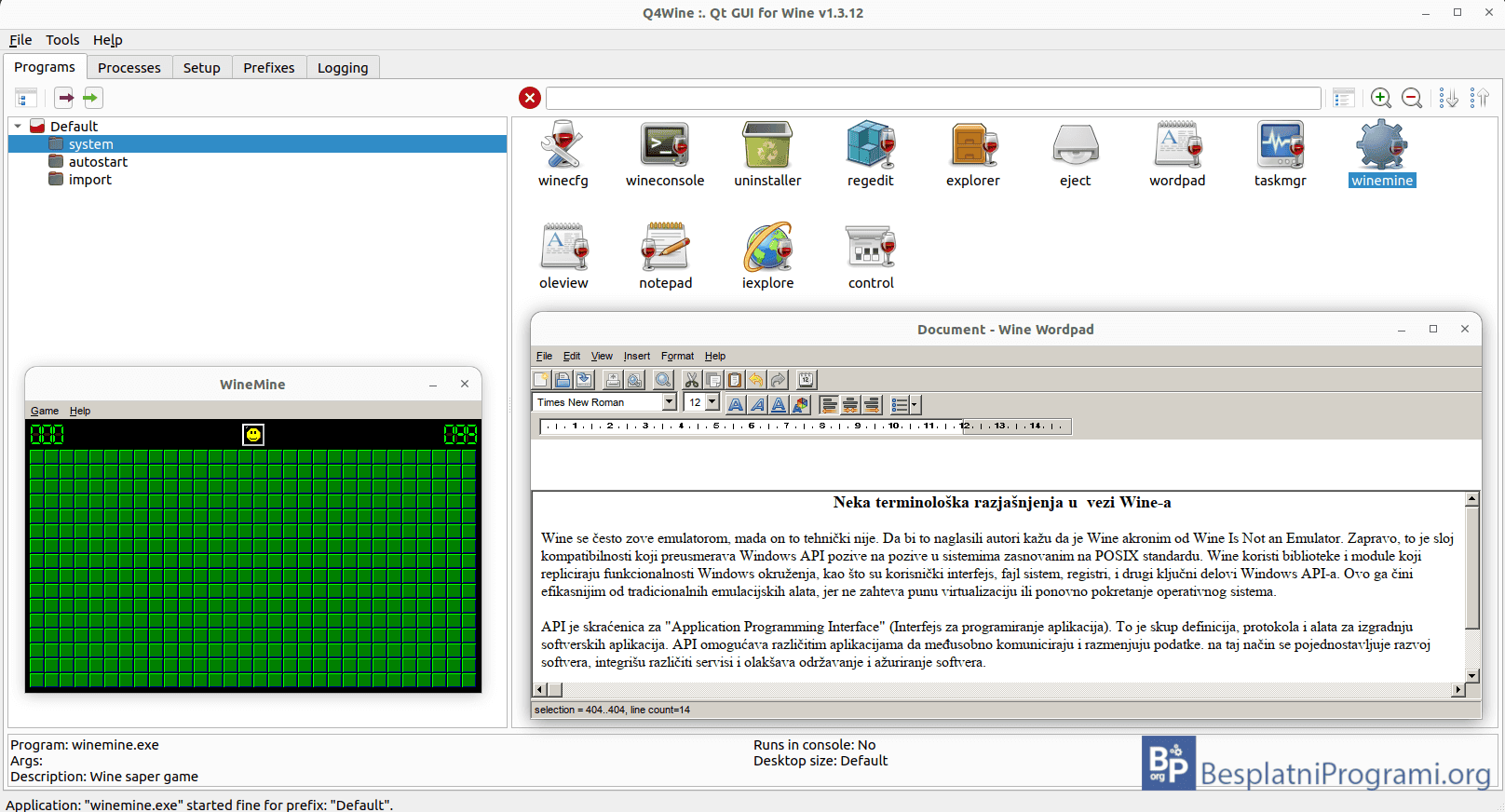Click the purple arrow export icon
Image resolution: width=1505 pixels, height=812 pixels.
tap(64, 98)
